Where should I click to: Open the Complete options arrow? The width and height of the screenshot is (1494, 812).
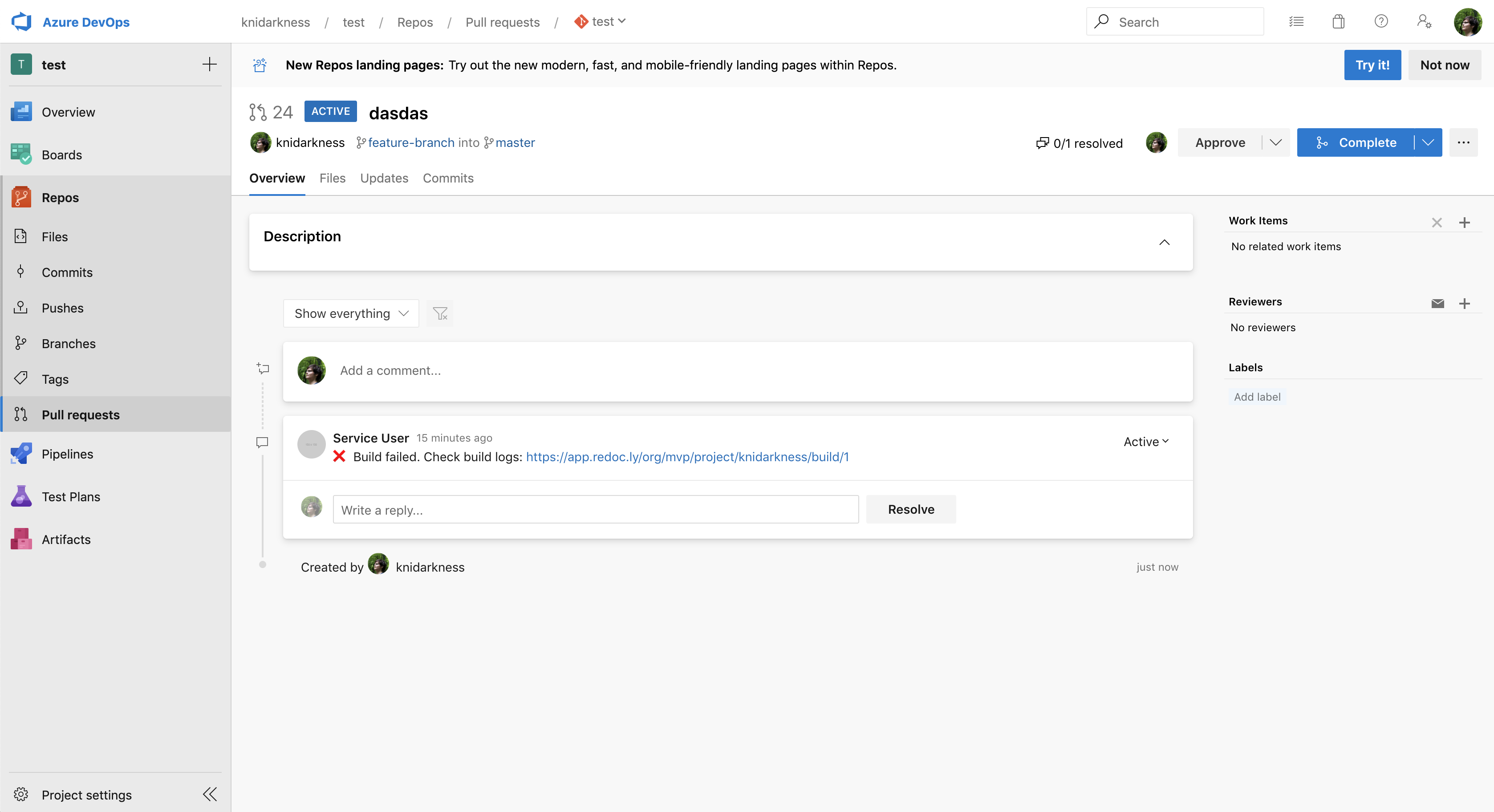1428,142
